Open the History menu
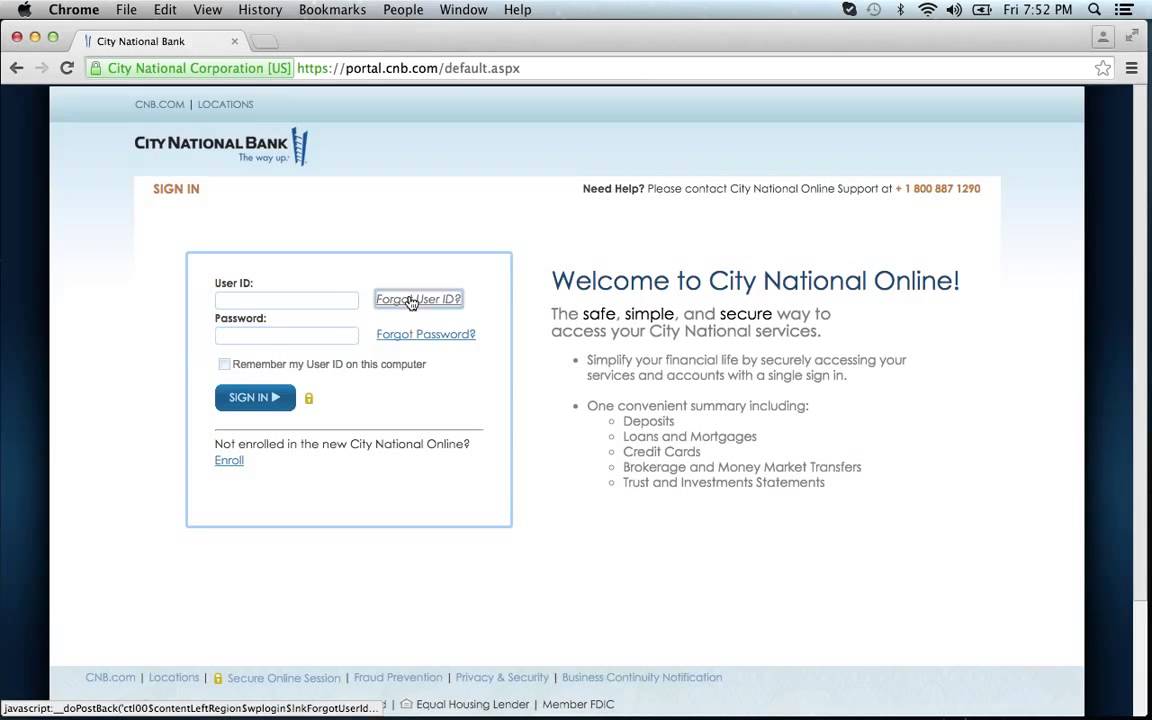1152x720 pixels. click(x=260, y=10)
